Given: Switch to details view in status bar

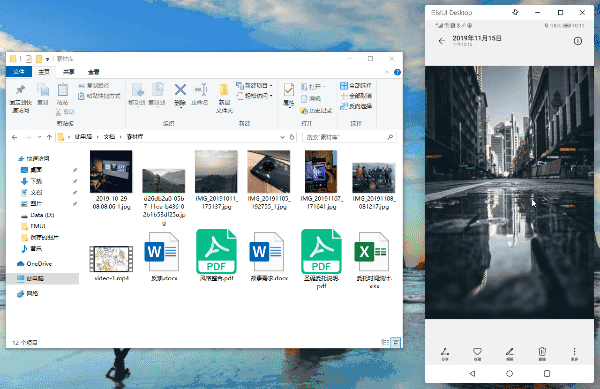Looking at the screenshot, I should point(385,342).
